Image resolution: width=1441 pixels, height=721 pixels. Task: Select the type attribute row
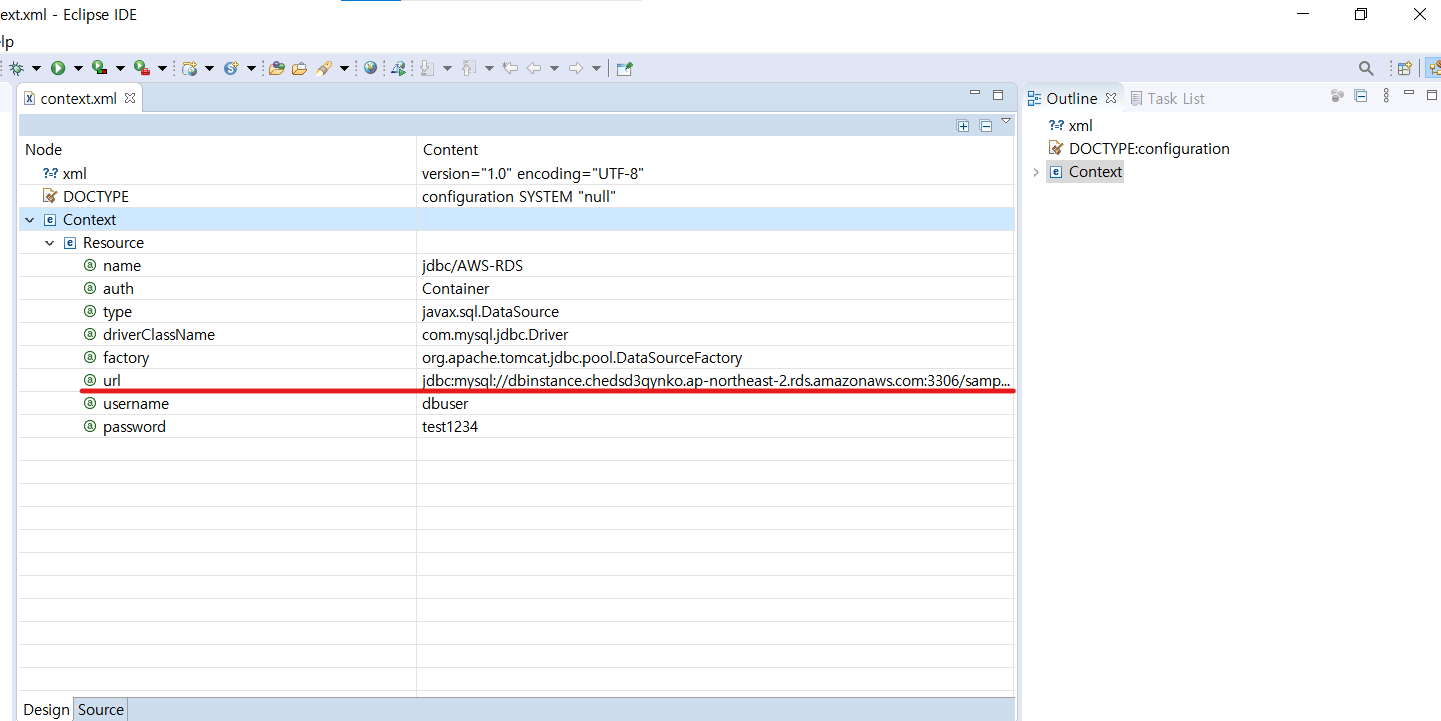[x=516, y=311]
